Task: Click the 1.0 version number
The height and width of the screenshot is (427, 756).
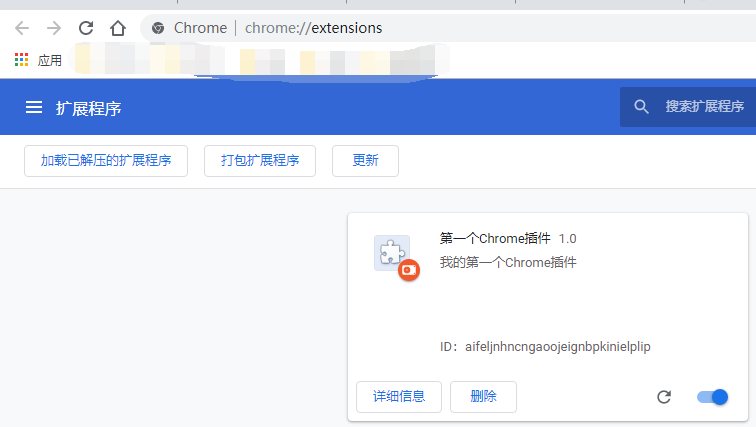Action: coord(567,239)
